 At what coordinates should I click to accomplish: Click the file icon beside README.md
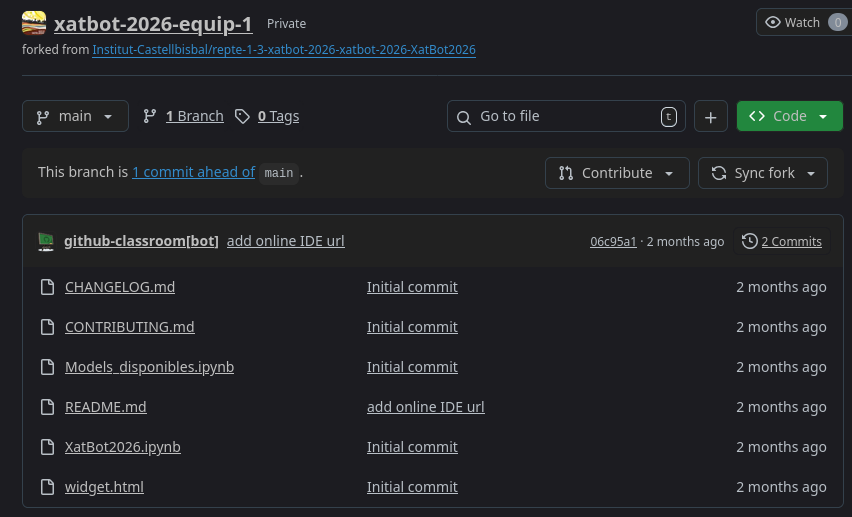tap(47, 407)
